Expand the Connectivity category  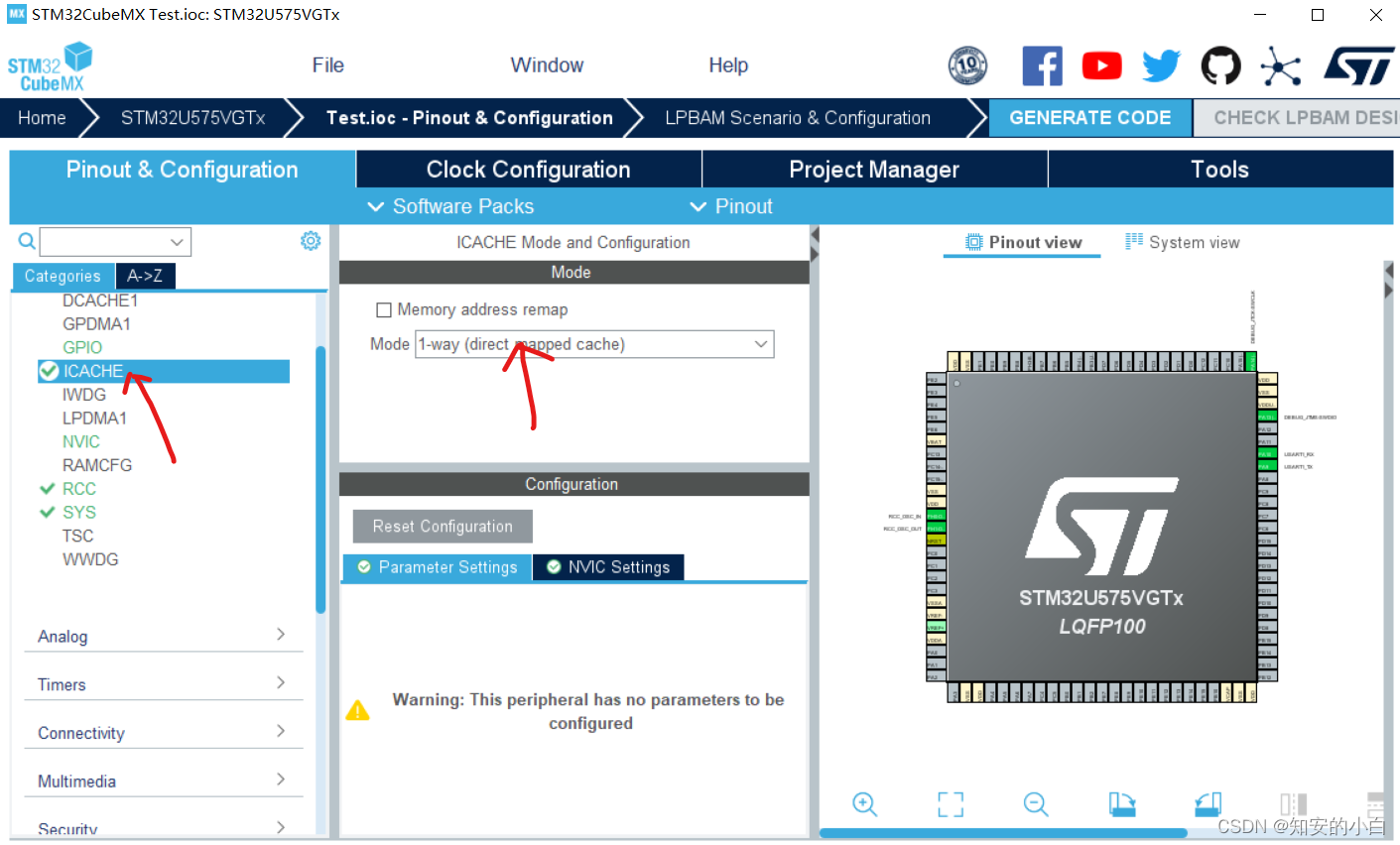pyautogui.click(x=163, y=733)
